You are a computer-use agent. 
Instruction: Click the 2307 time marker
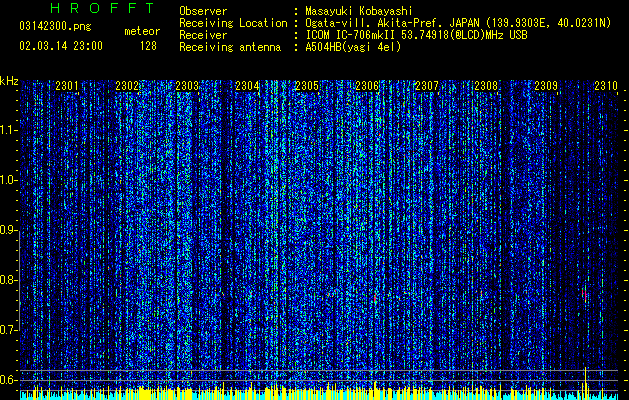tap(427, 86)
